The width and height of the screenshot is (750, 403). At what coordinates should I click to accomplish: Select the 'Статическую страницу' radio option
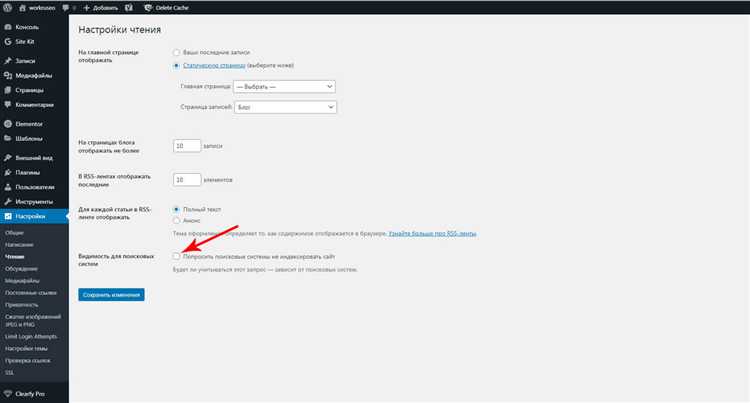click(176, 65)
